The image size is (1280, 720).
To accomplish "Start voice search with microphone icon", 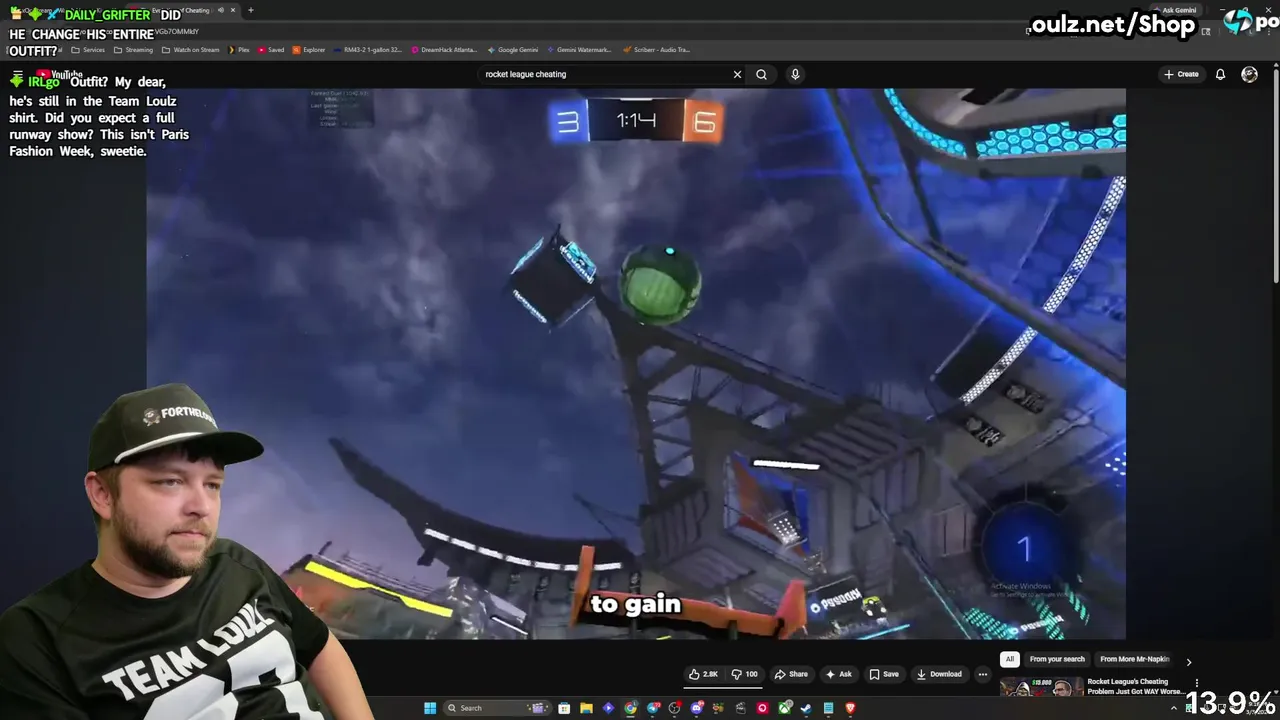I will pos(795,74).
